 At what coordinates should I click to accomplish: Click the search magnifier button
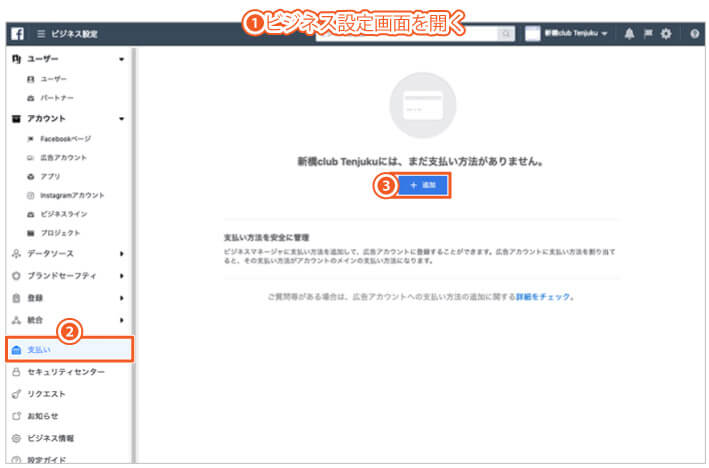[x=506, y=34]
